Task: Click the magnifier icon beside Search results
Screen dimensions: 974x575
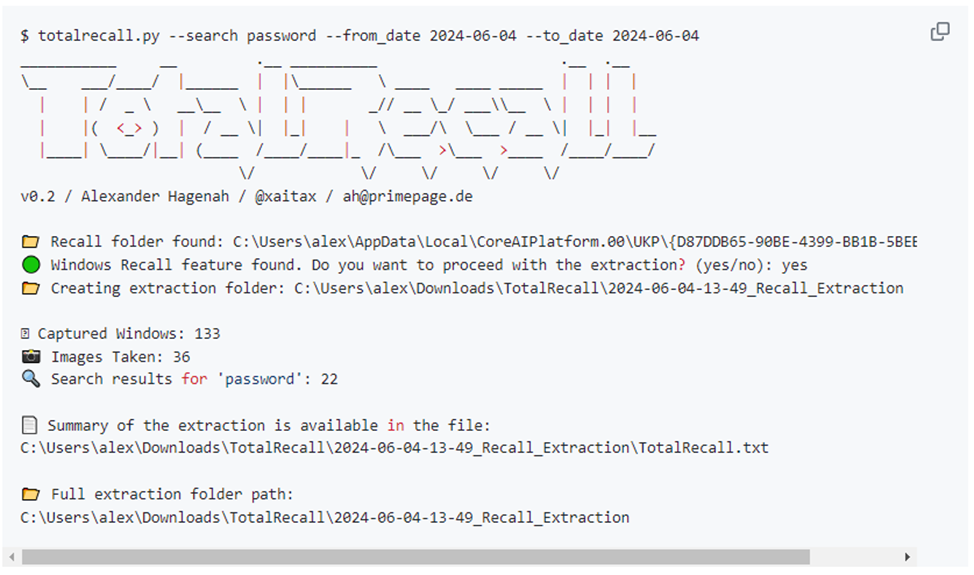Action: [x=31, y=379]
